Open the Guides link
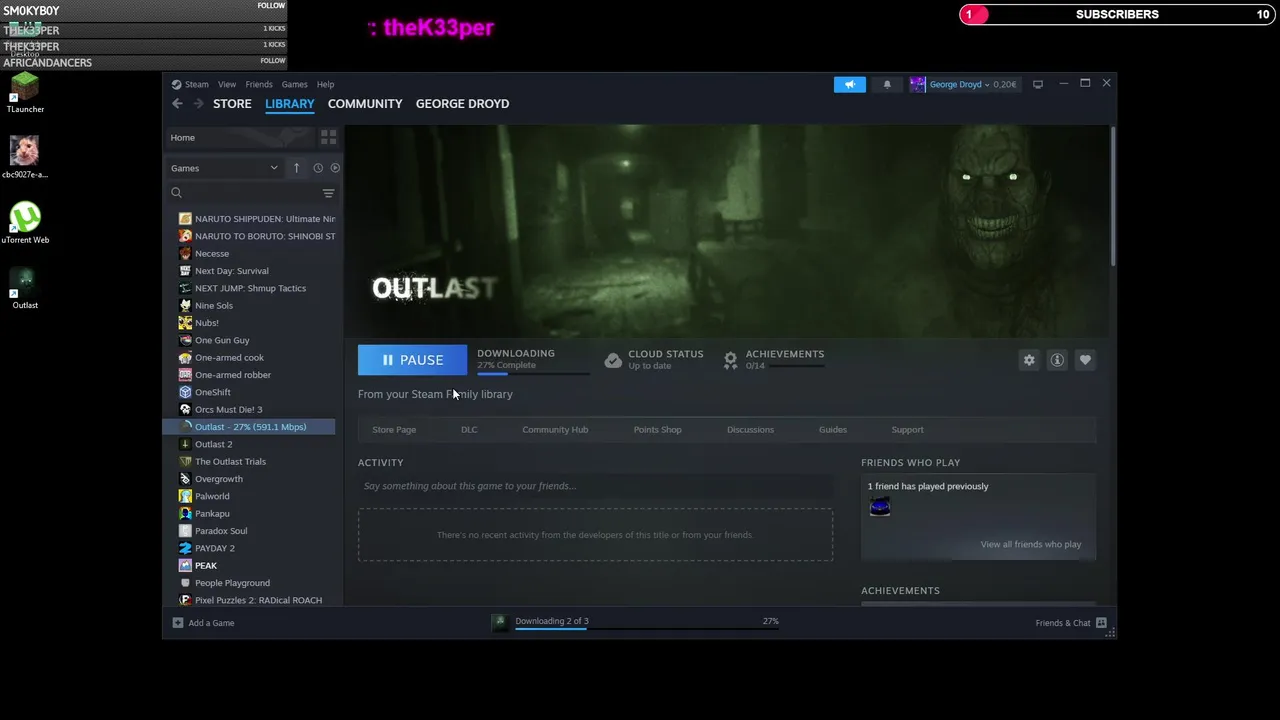 [833, 429]
